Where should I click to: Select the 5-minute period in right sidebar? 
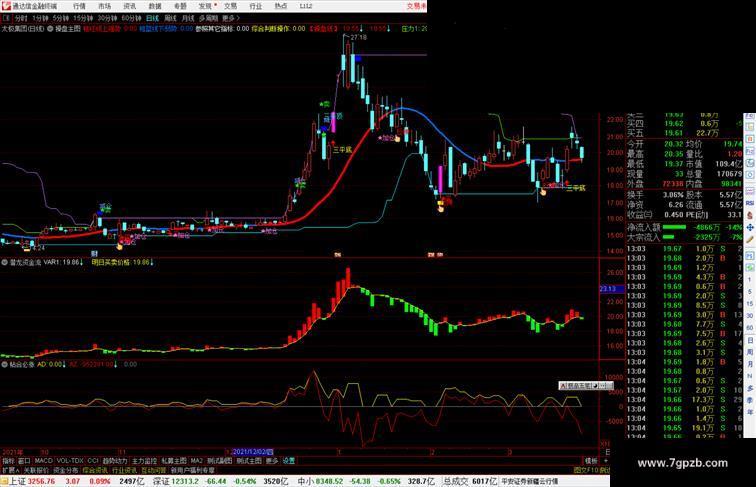pos(750,291)
